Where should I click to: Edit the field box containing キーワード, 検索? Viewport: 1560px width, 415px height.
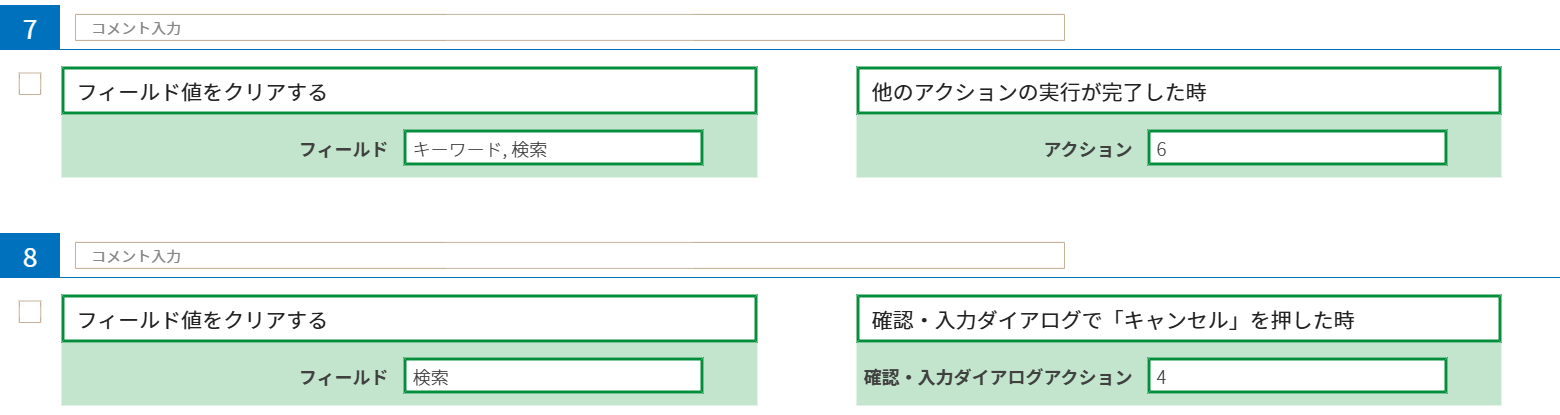click(554, 148)
